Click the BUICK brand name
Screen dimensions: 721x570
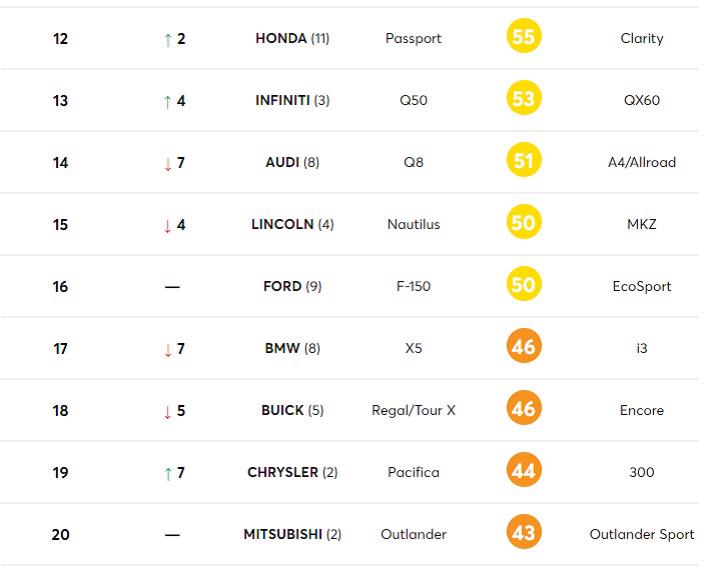coord(282,410)
